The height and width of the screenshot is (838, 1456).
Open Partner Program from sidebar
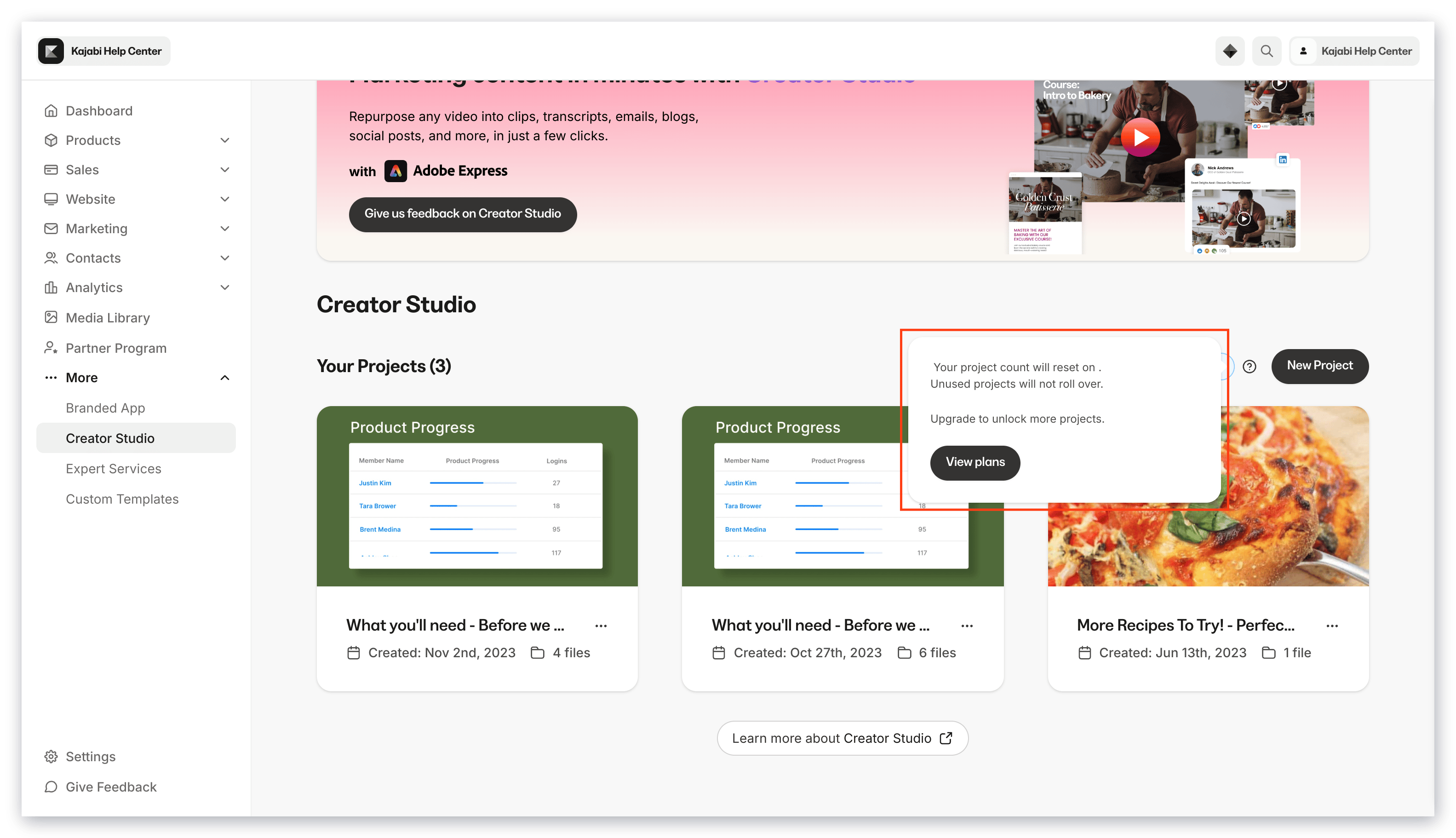click(x=116, y=348)
